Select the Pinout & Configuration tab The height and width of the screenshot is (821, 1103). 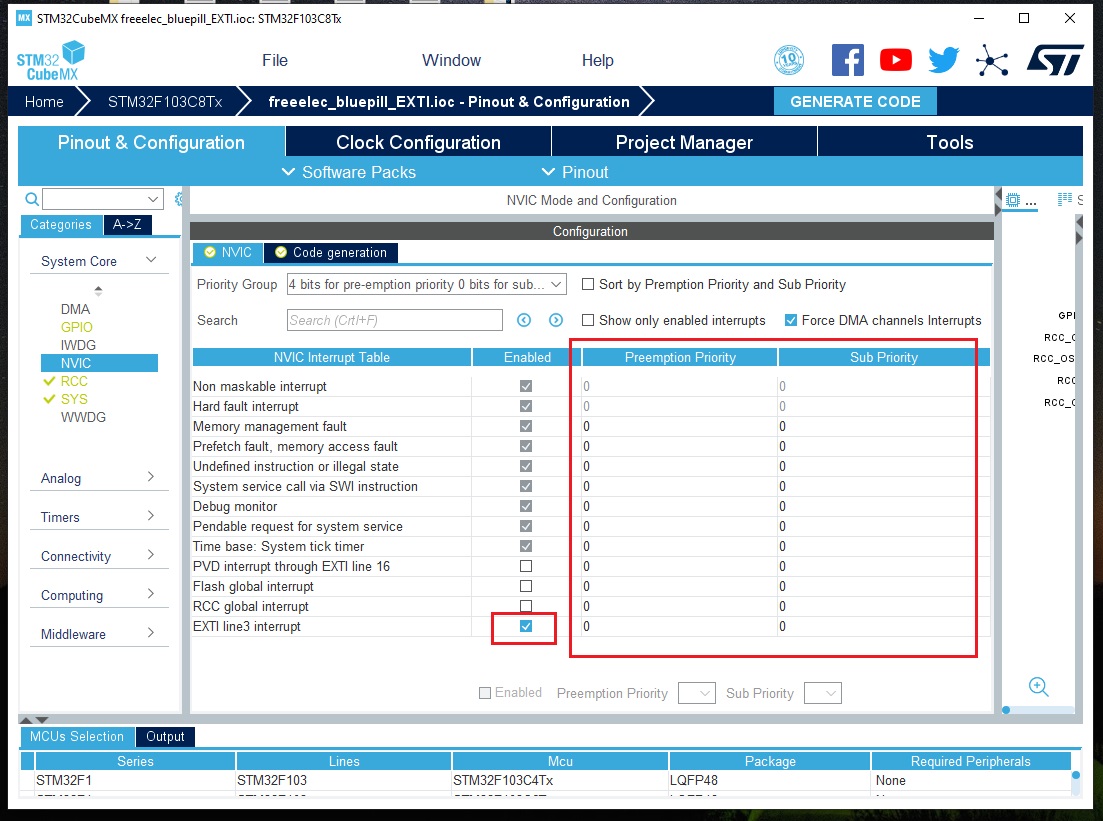click(151, 142)
